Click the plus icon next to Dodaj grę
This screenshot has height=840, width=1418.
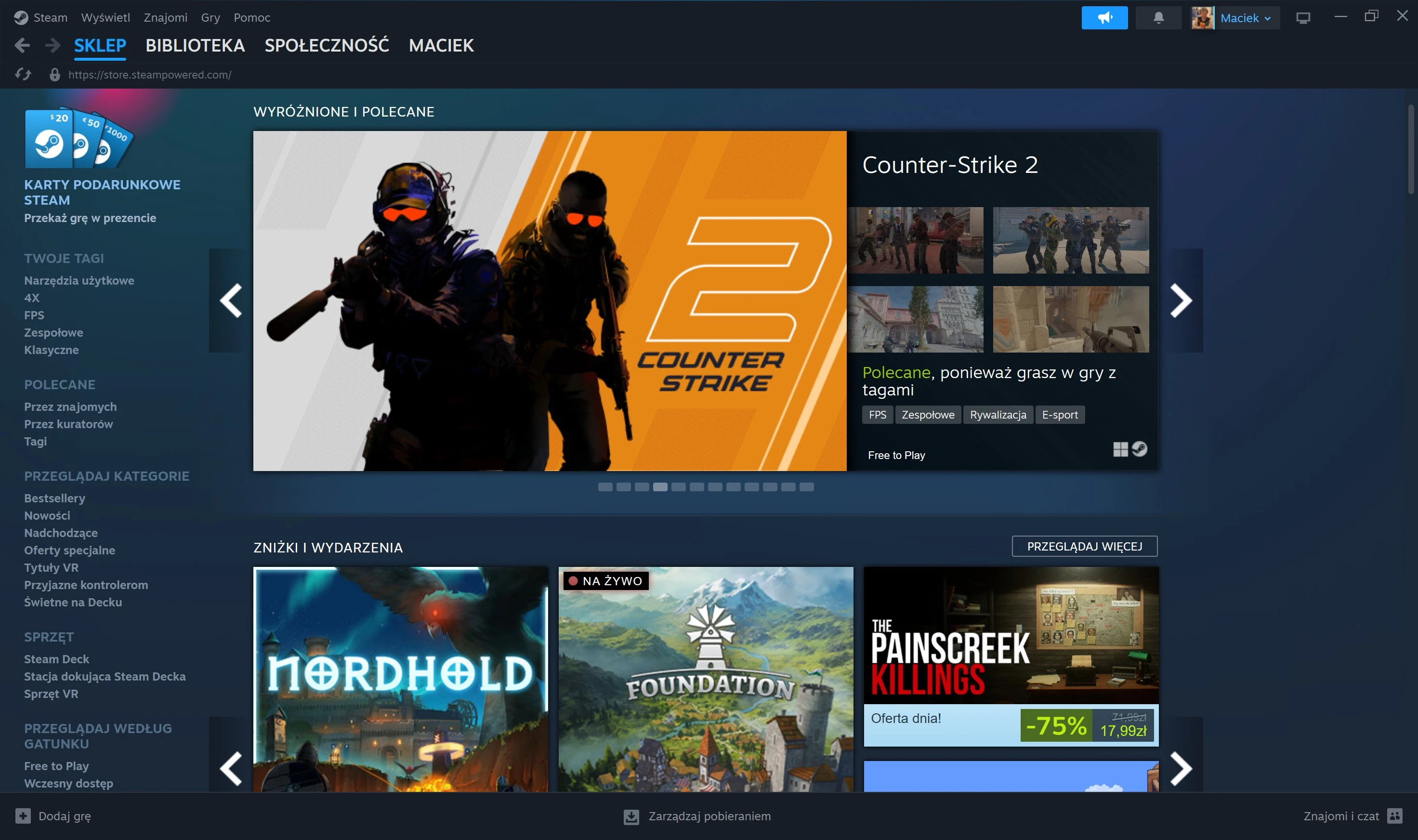click(23, 815)
